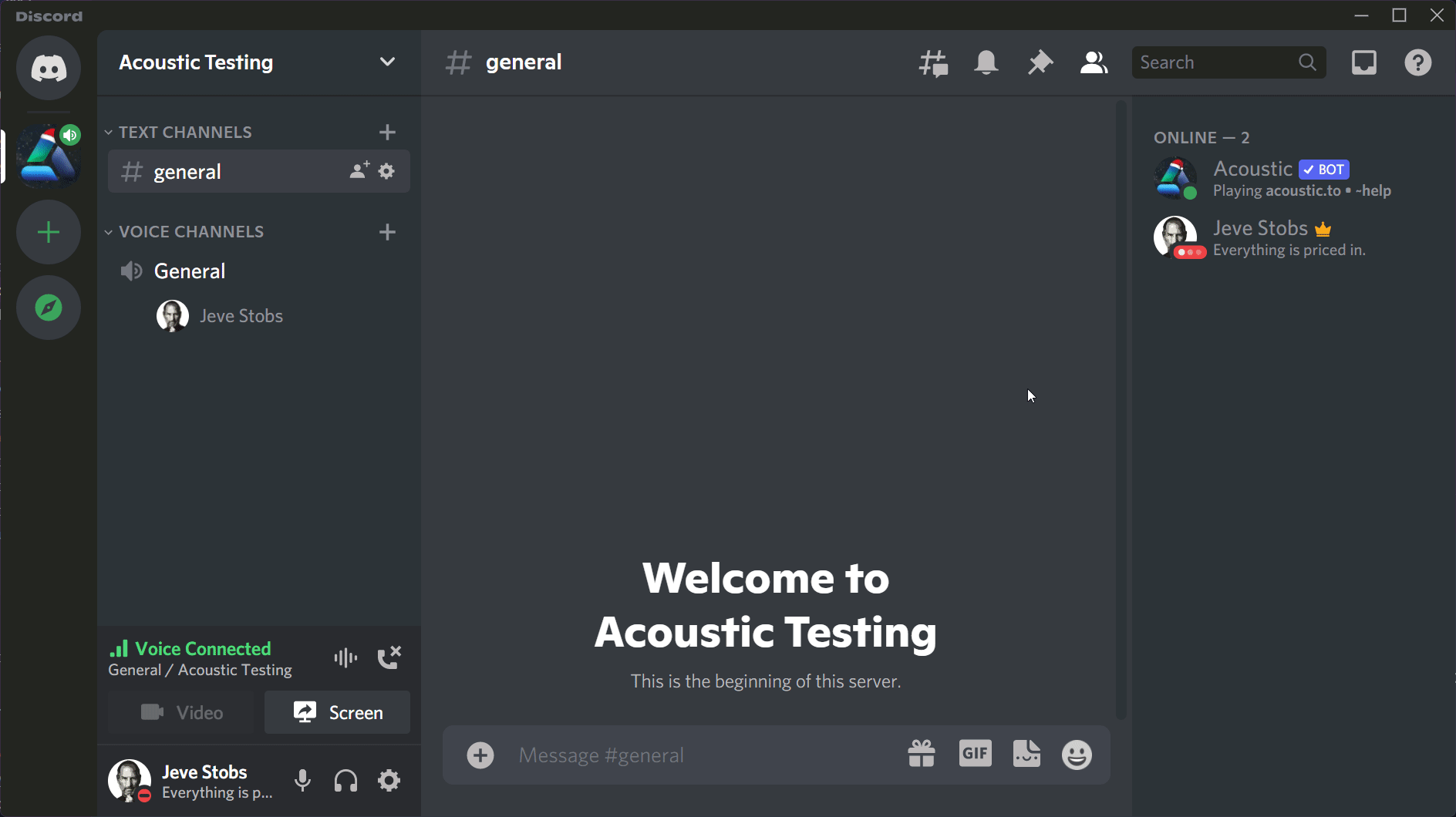This screenshot has width=1456, height=817.
Task: Open Discord home direct messages
Action: pos(49,68)
